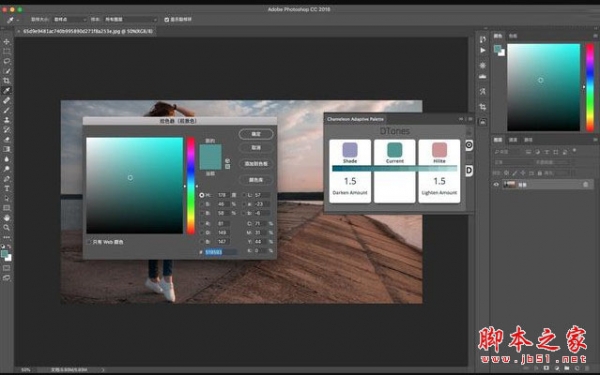Select the L lightness radio in Lab
The image size is (600, 375).
click(x=244, y=195)
